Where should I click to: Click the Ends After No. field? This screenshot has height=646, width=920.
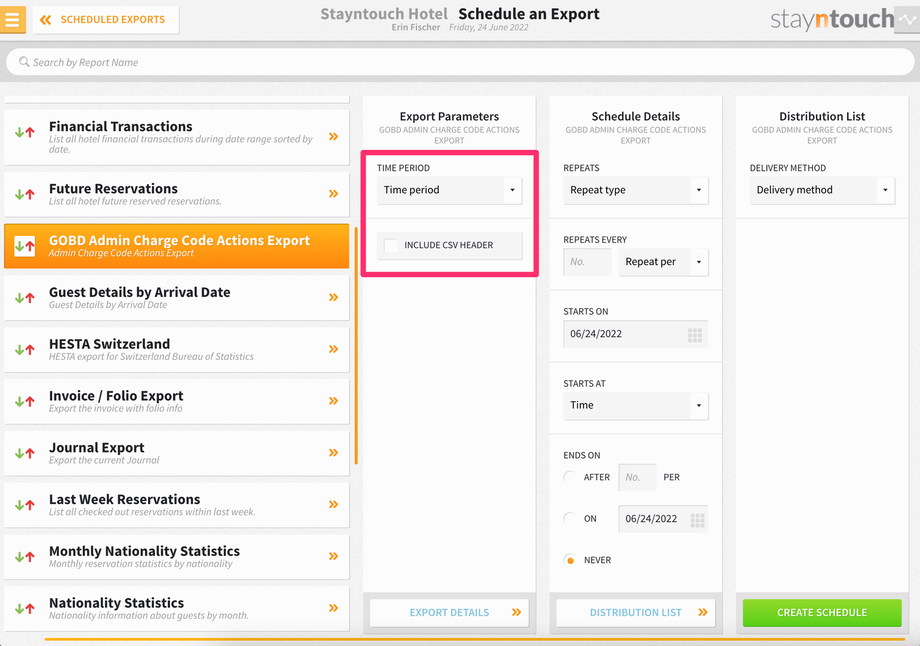pos(637,477)
